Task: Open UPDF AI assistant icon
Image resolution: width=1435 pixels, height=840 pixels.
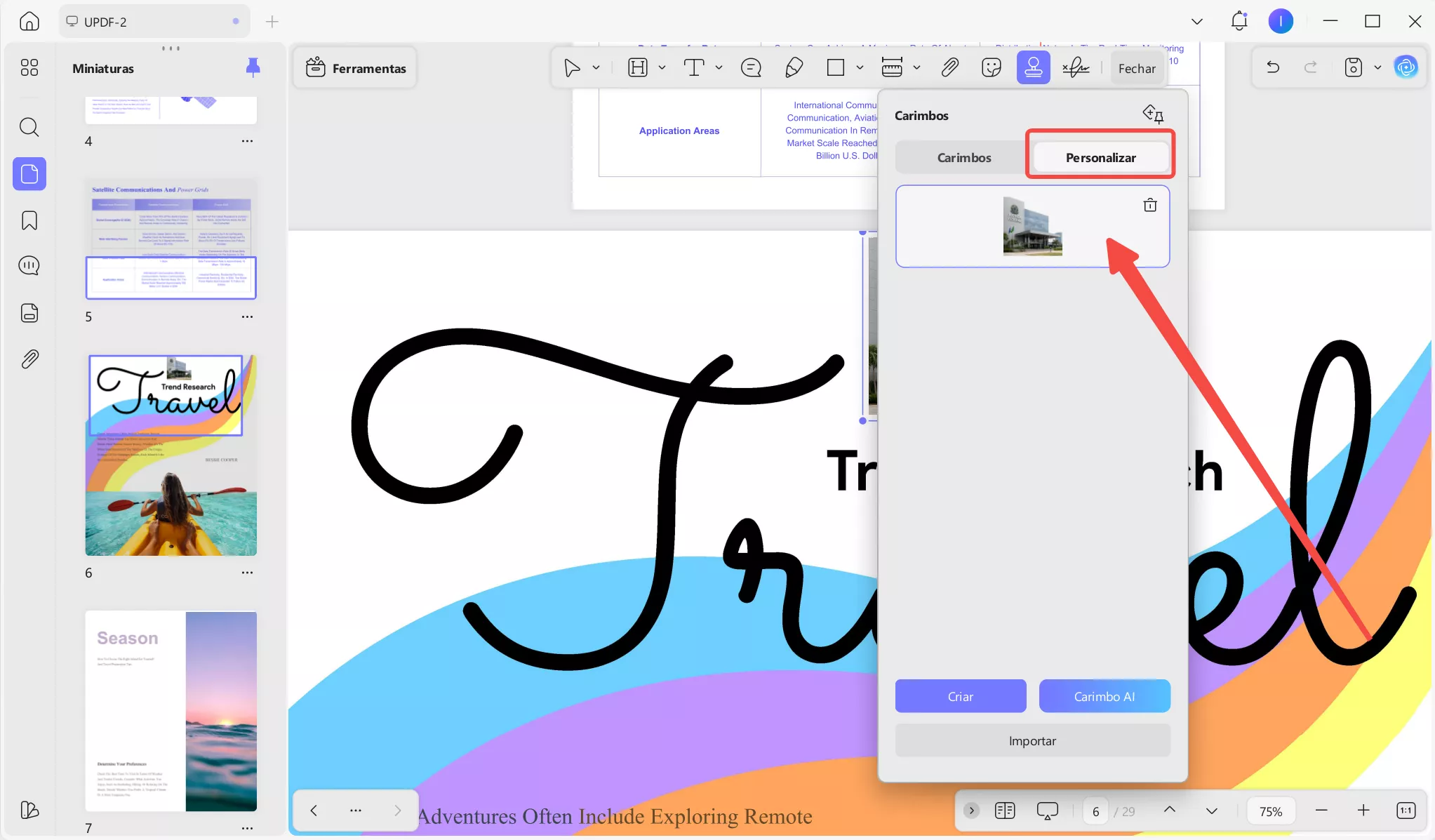Action: (x=1406, y=67)
